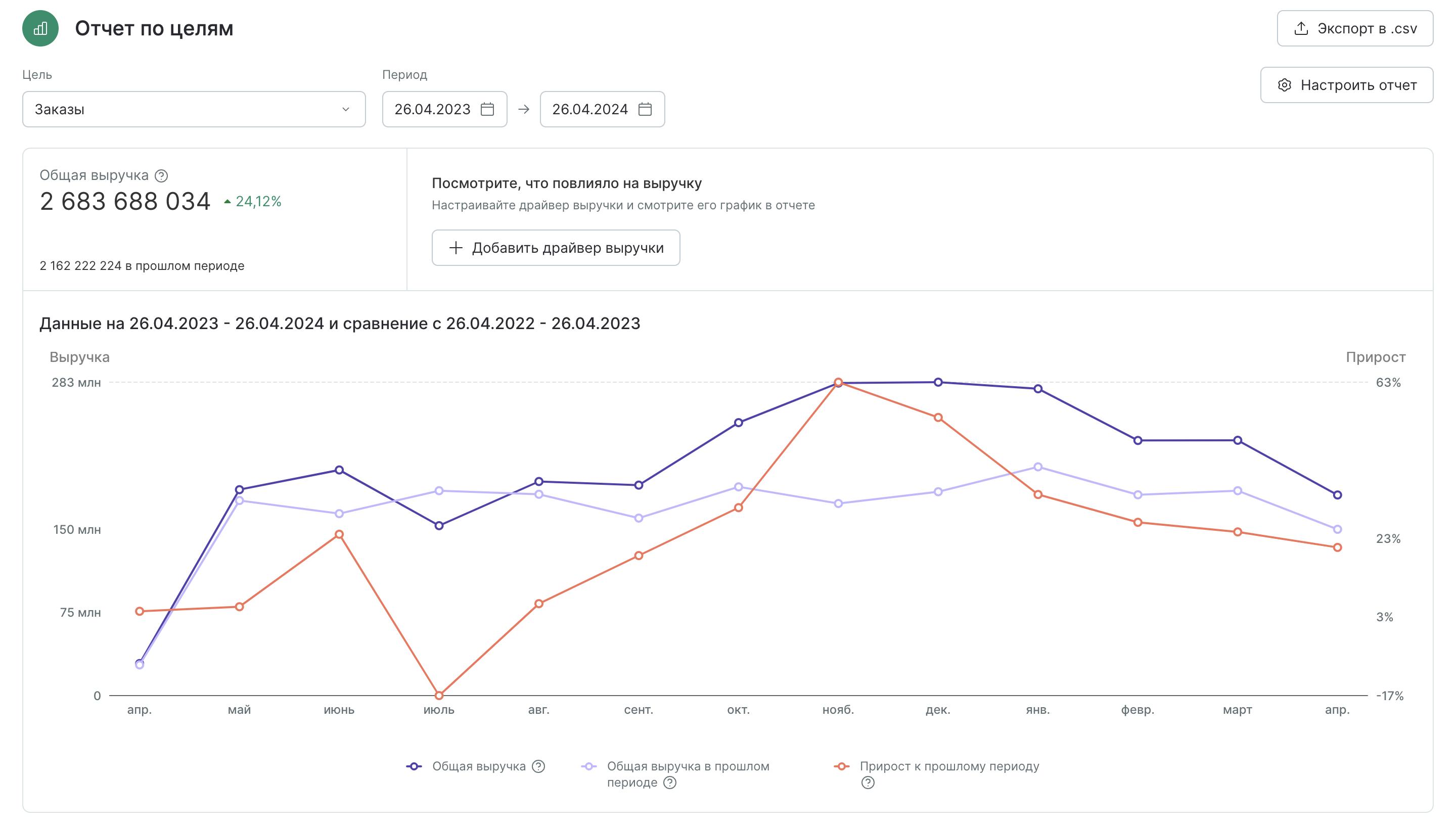
Task: Click help icon next to прошлом периоде legend
Action: pyautogui.click(x=670, y=783)
